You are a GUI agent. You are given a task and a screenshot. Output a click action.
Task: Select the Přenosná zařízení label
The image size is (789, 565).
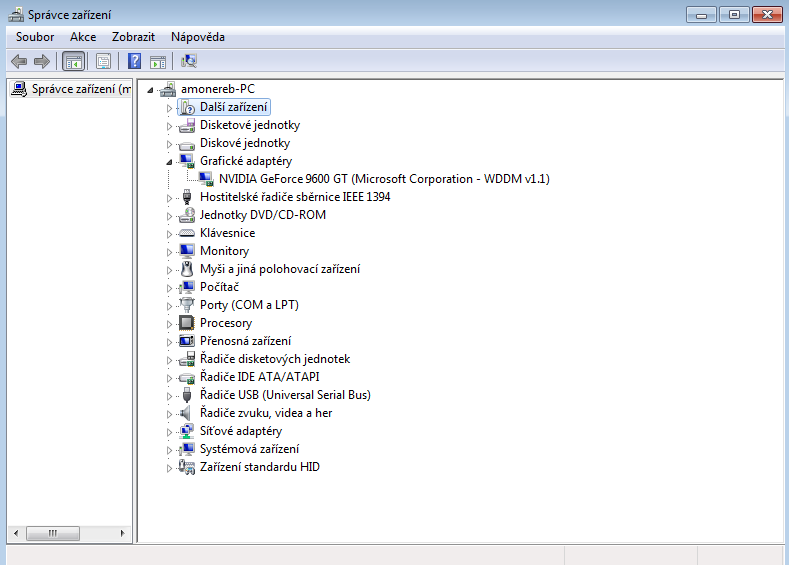(246, 341)
